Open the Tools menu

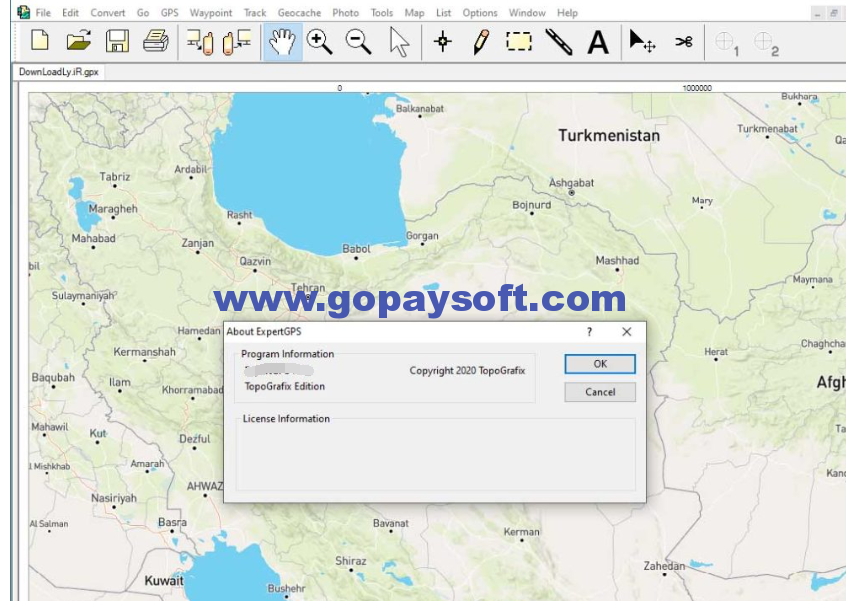pos(381,12)
